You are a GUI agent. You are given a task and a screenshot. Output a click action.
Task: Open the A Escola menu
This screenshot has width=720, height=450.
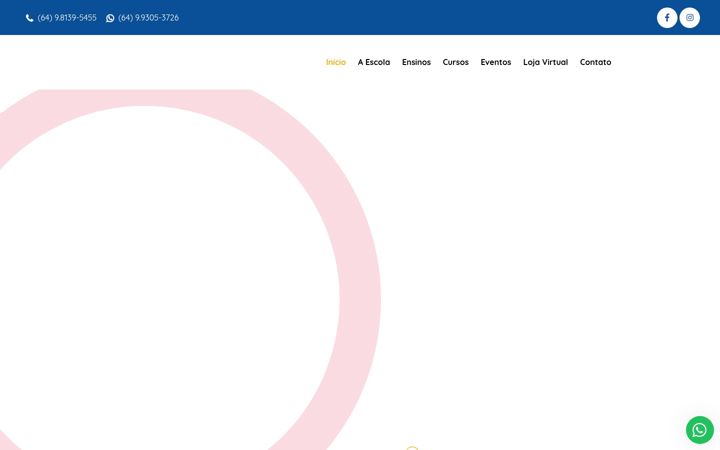[374, 62]
